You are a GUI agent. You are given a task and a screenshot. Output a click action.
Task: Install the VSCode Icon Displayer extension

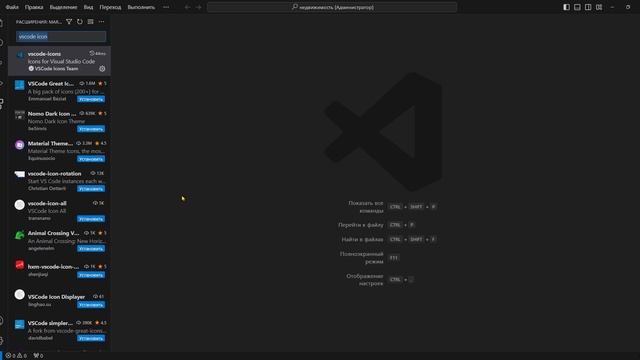point(91,305)
